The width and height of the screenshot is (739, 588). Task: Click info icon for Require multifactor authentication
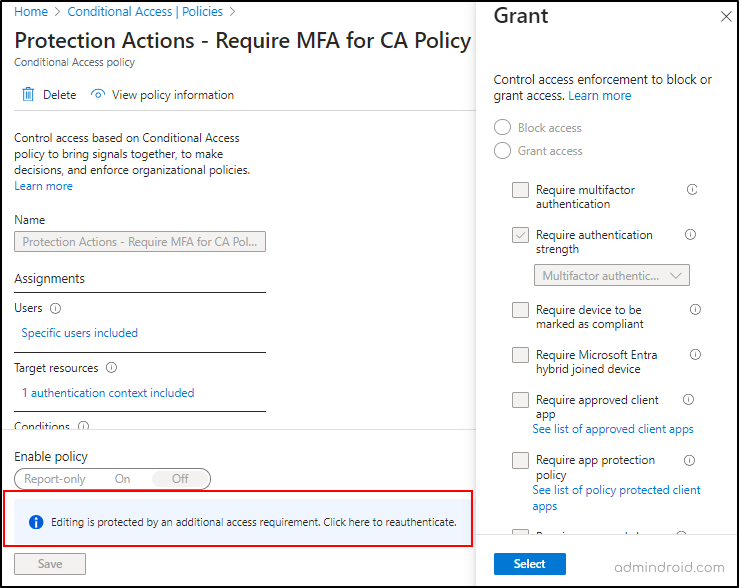[x=692, y=190]
